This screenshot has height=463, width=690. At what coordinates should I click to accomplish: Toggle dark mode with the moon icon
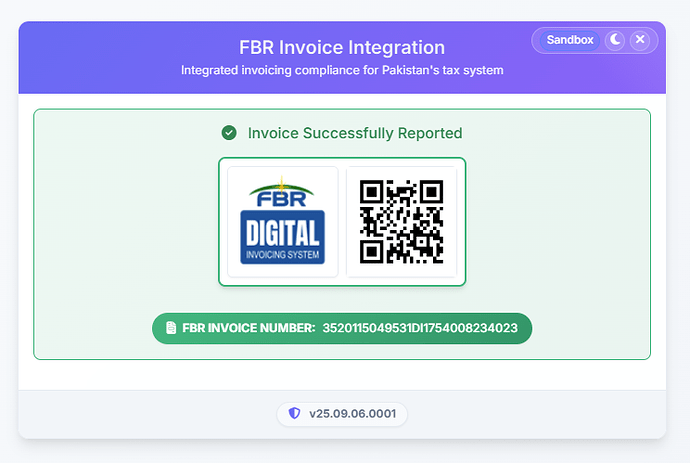615,40
